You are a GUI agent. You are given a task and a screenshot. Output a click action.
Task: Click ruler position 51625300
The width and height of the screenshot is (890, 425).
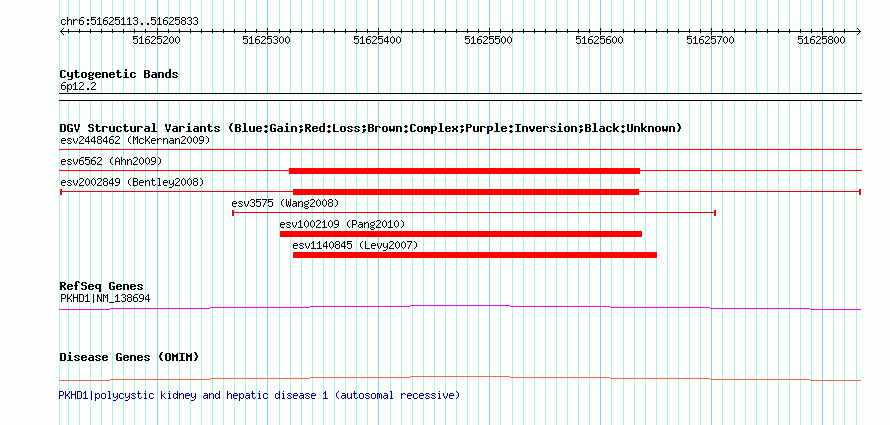[x=267, y=40]
